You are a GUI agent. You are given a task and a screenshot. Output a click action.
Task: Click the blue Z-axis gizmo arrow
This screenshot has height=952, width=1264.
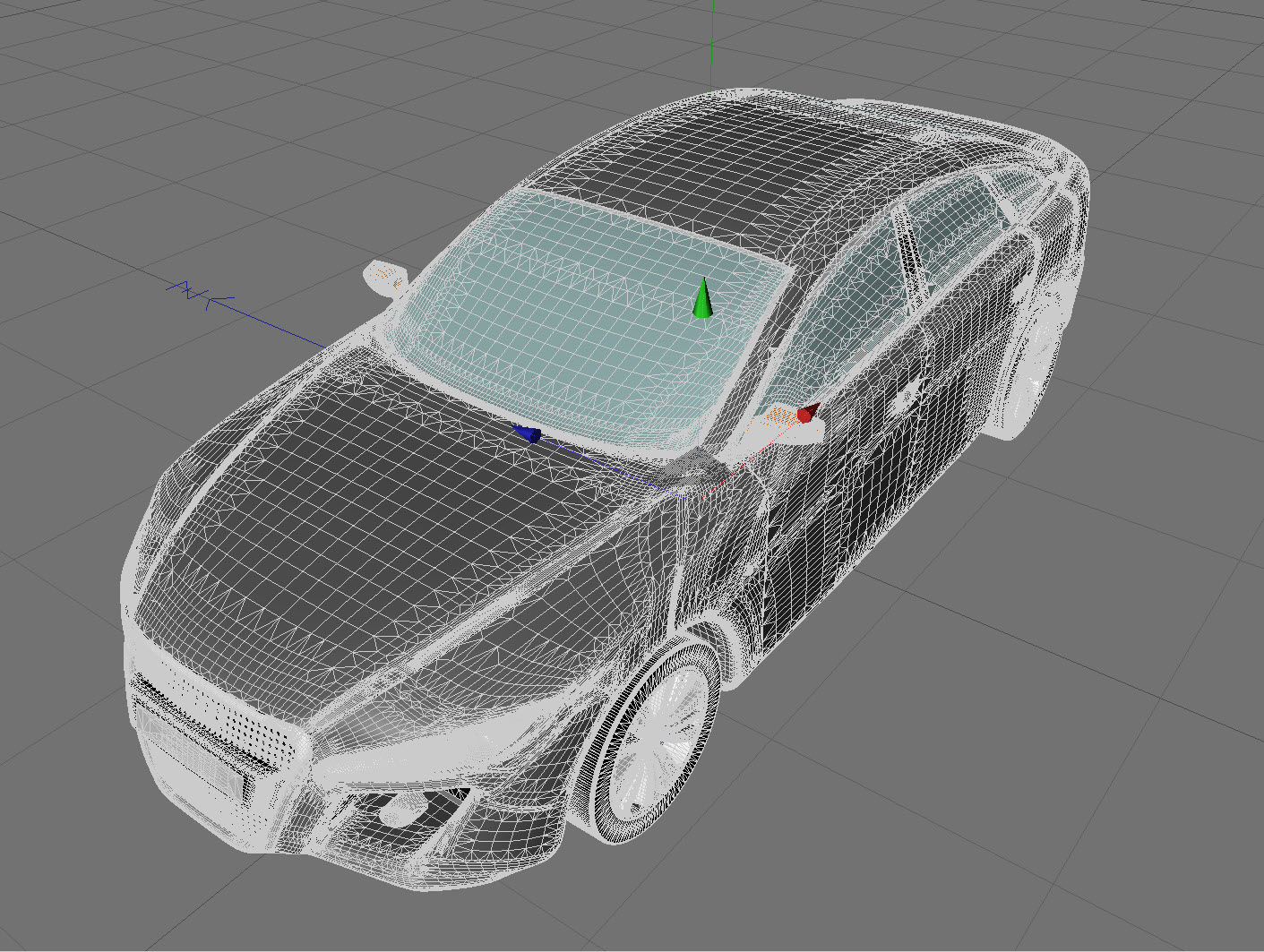(x=528, y=434)
